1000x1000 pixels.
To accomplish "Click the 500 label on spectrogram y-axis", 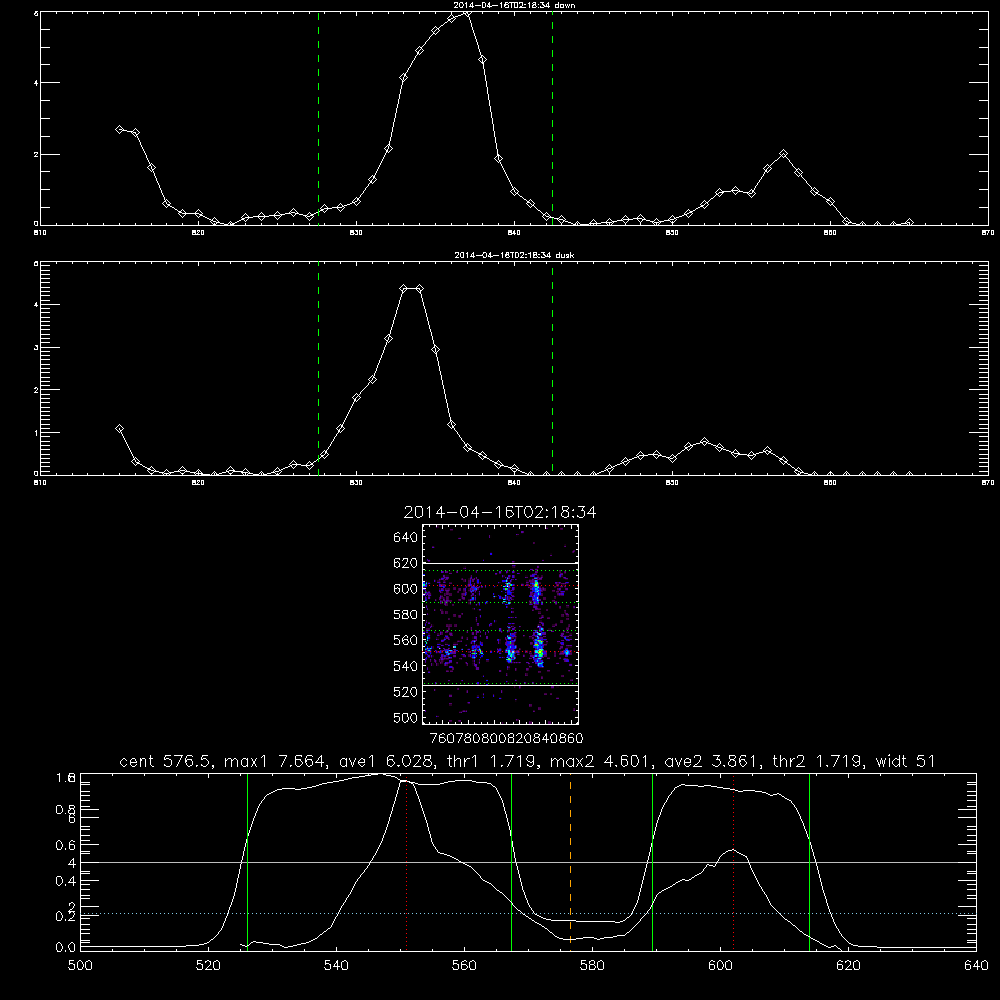I will [x=406, y=717].
